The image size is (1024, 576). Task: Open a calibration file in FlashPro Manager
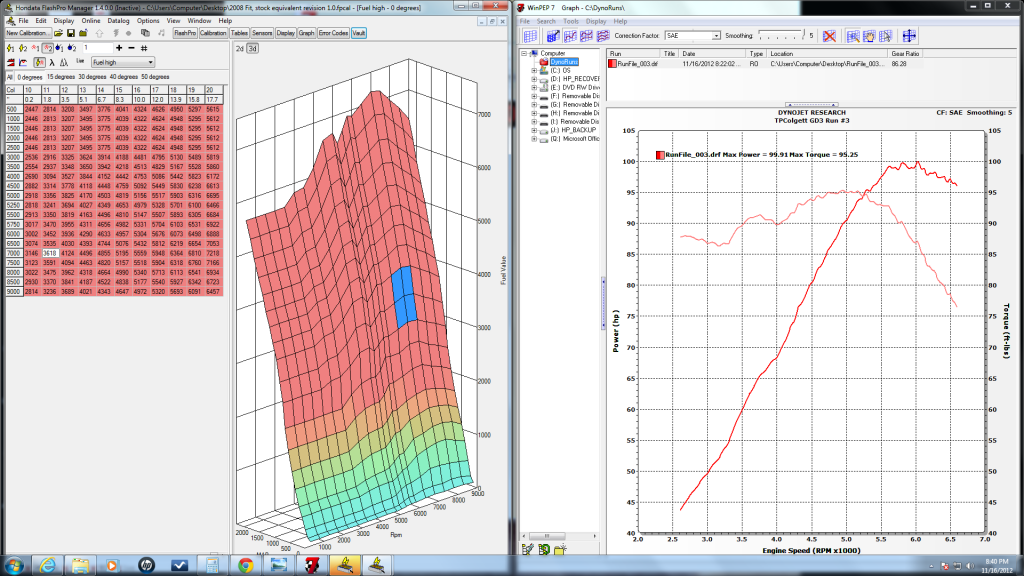pos(58,33)
